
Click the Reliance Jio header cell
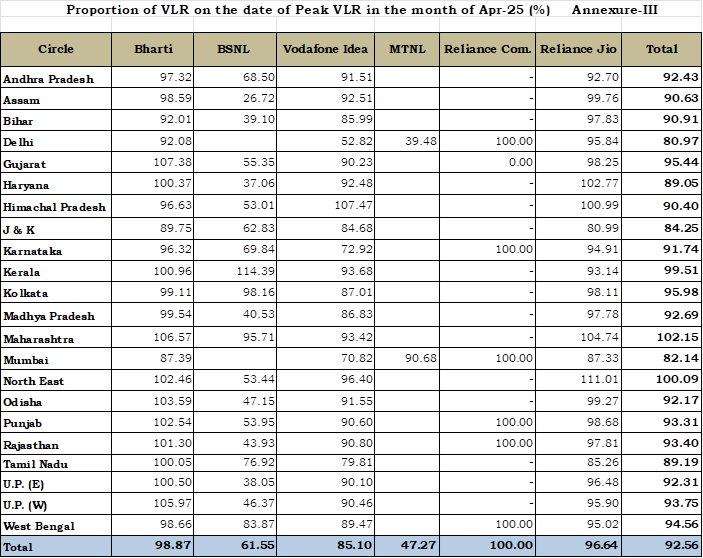[578, 49]
